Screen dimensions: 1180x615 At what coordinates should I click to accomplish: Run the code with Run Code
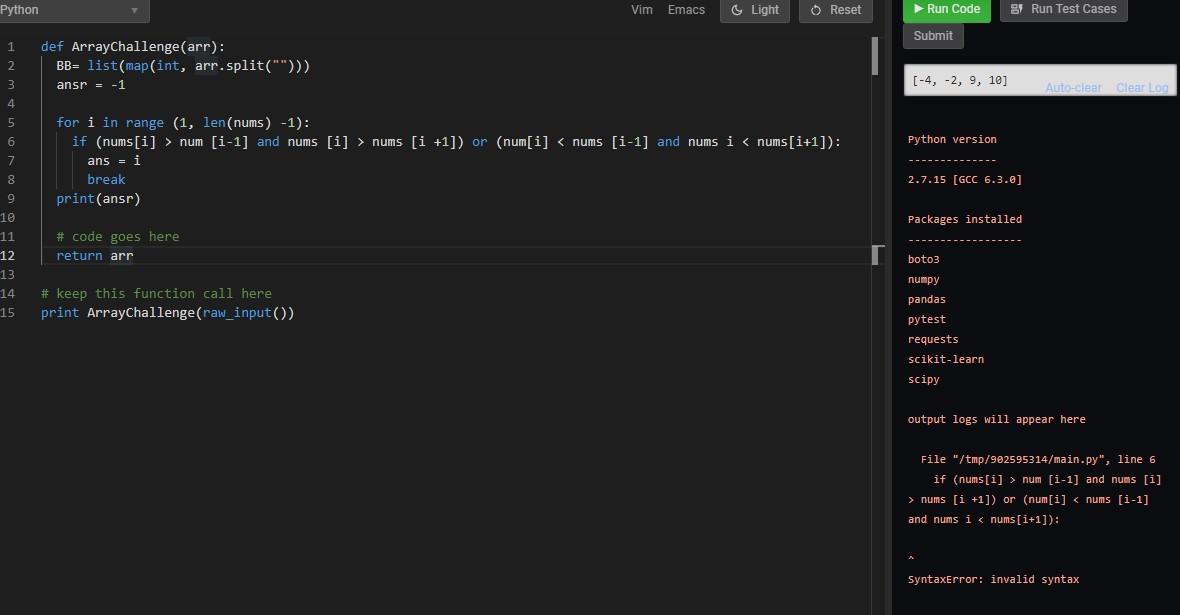pos(946,9)
